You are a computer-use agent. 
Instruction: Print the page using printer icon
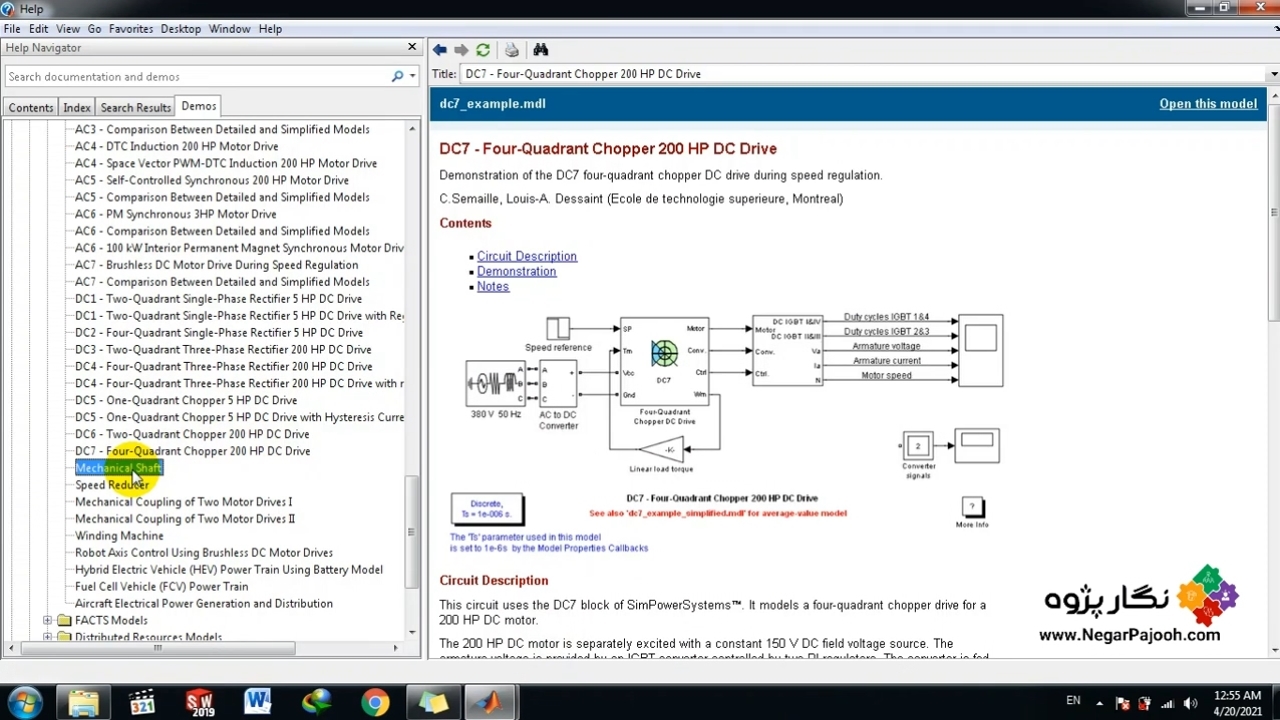pyautogui.click(x=512, y=50)
